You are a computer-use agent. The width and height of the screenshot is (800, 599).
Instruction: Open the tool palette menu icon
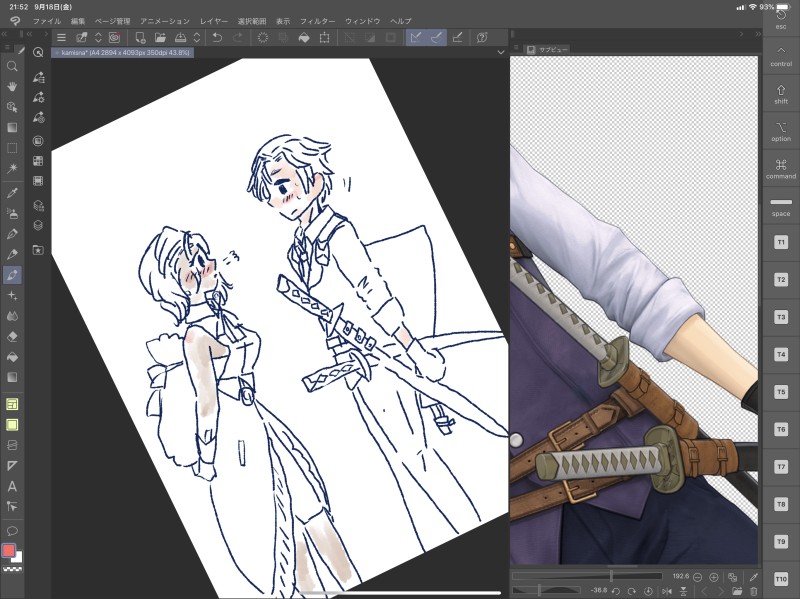click(x=7, y=48)
